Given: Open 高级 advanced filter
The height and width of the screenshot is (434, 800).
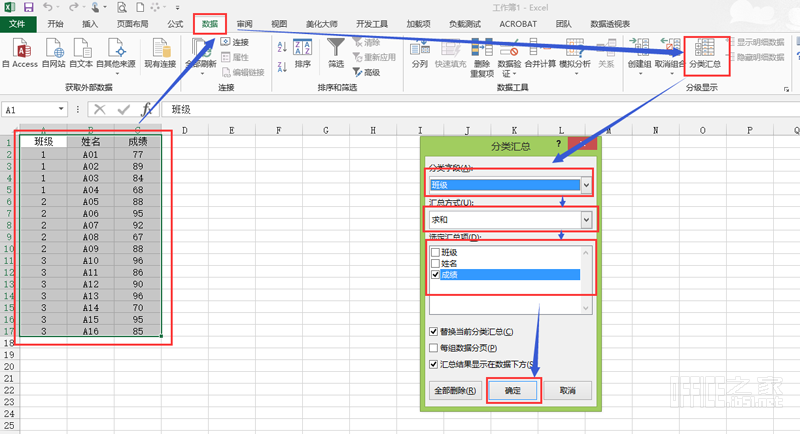Looking at the screenshot, I should click(x=366, y=72).
